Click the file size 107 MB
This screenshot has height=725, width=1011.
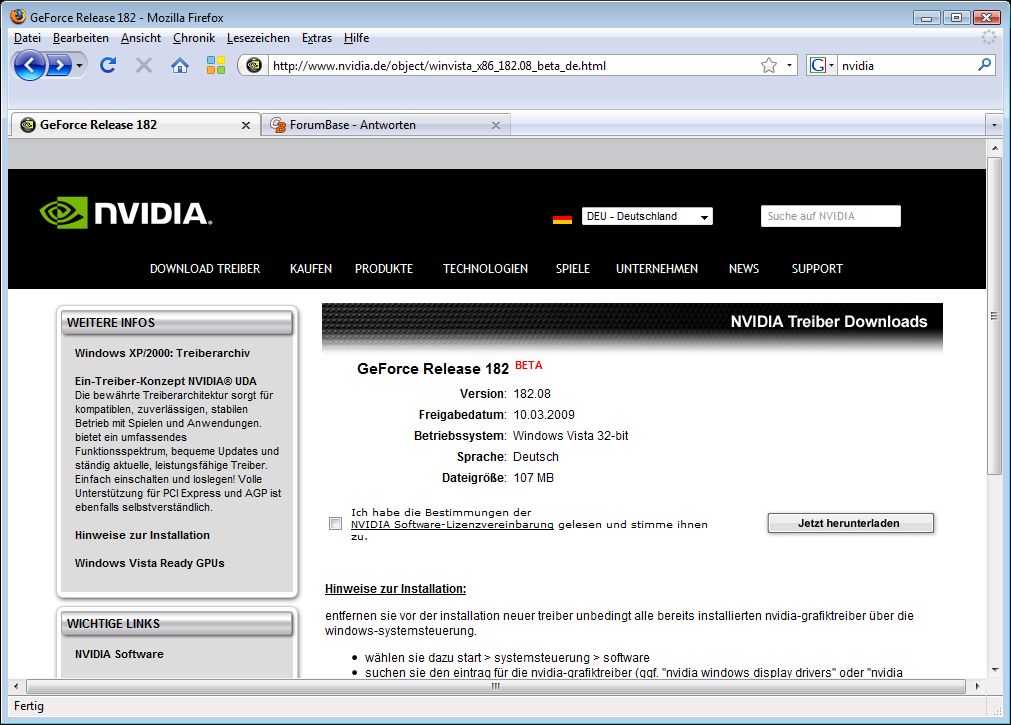(x=533, y=478)
